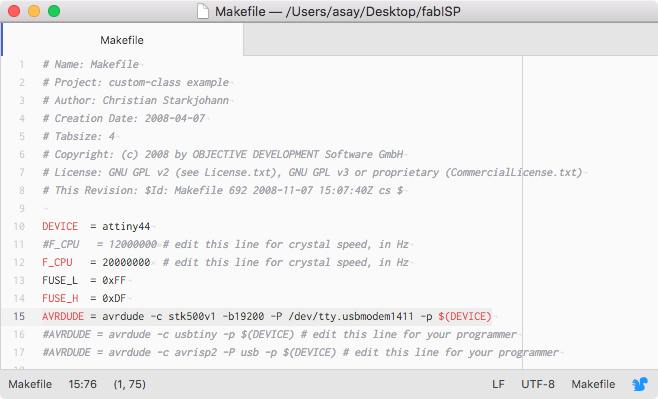658x399 pixels.
Task: Click the AVRDUDE variable on line 15
Action: pos(63,316)
